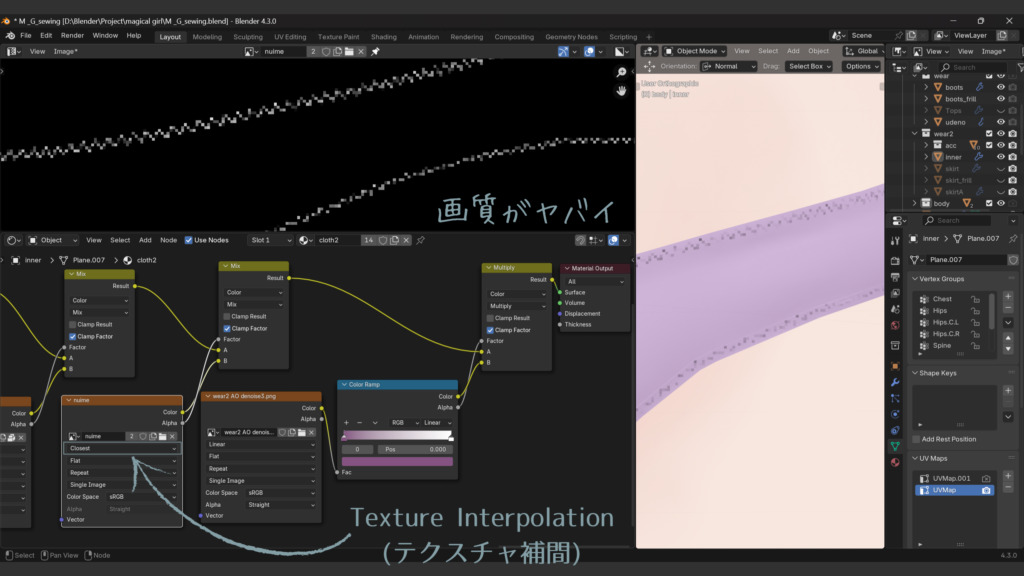This screenshot has width=1024, height=576.
Task: Open the Render menu
Action: point(72,36)
